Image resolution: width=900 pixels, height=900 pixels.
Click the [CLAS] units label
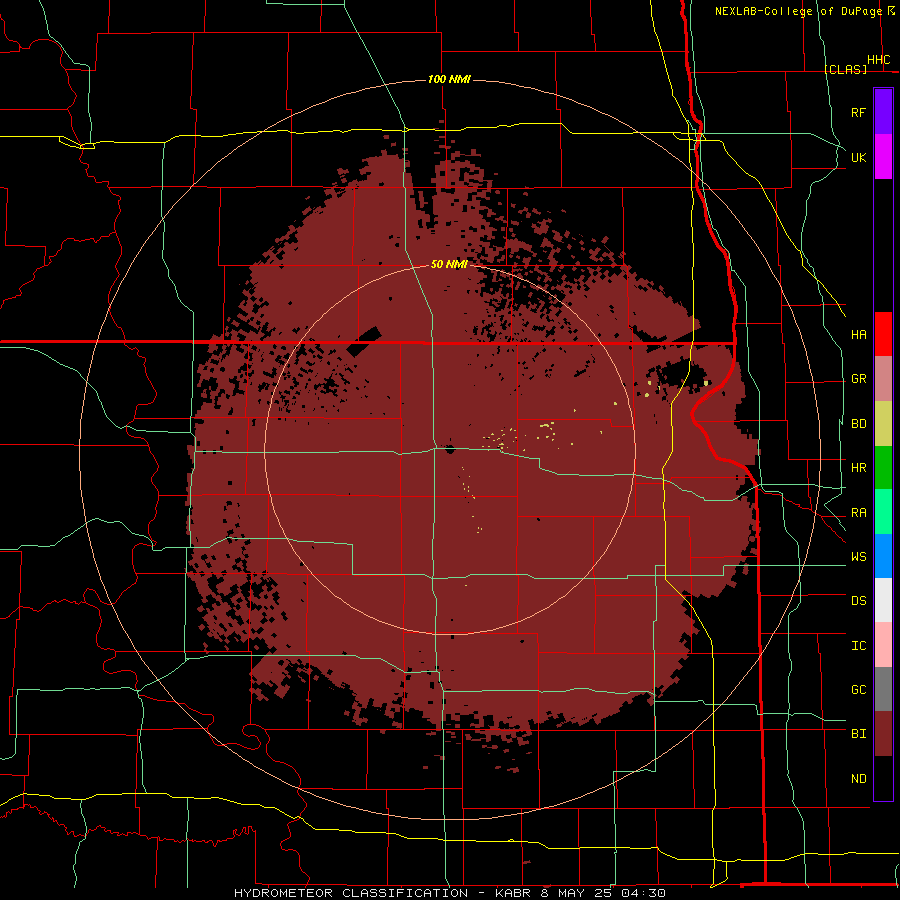[x=846, y=69]
